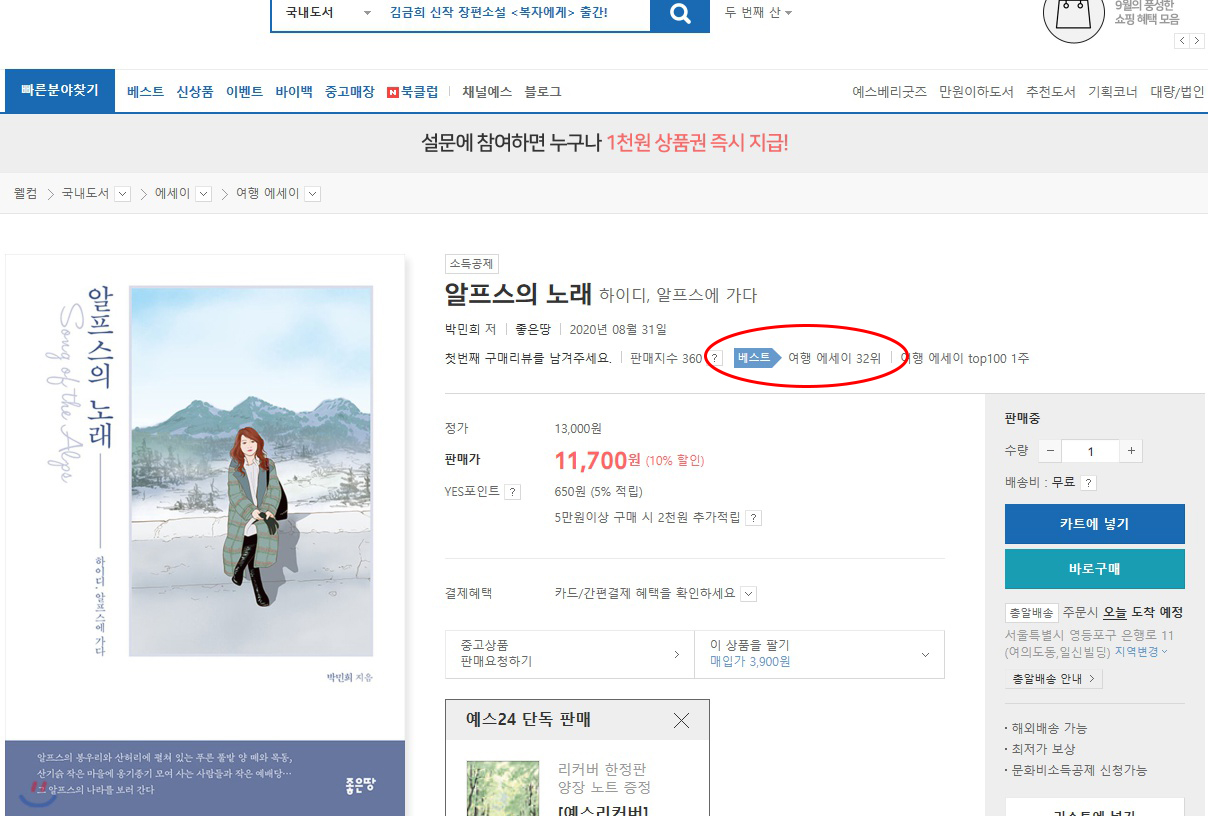Click the 바로구매 button
Image resolution: width=1208 pixels, height=816 pixels.
tap(1095, 569)
